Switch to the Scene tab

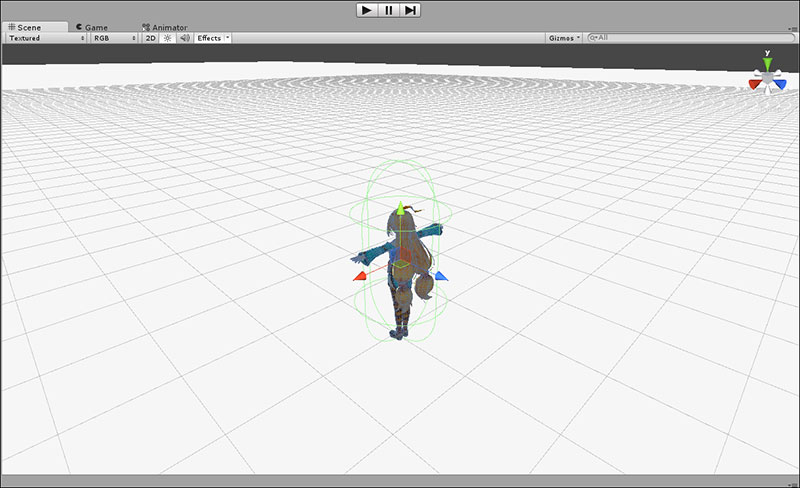pos(35,27)
